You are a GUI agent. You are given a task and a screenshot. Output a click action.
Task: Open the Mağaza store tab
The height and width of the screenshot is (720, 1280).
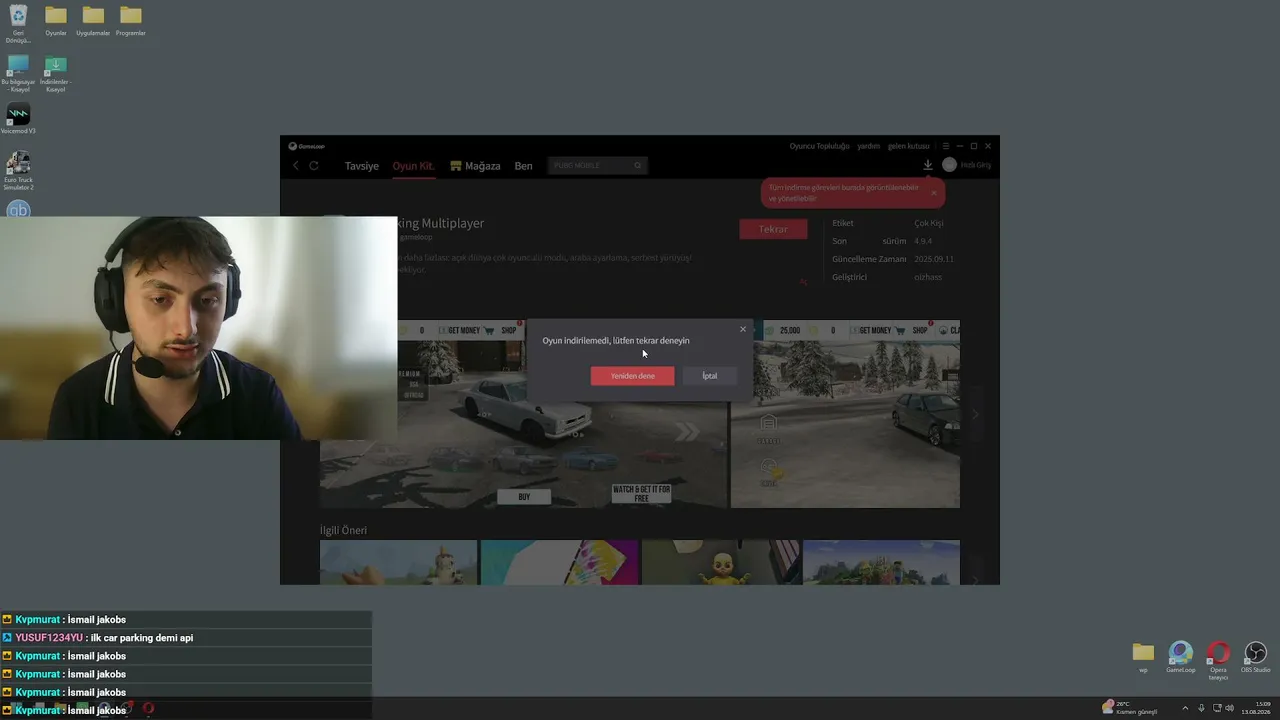point(475,166)
